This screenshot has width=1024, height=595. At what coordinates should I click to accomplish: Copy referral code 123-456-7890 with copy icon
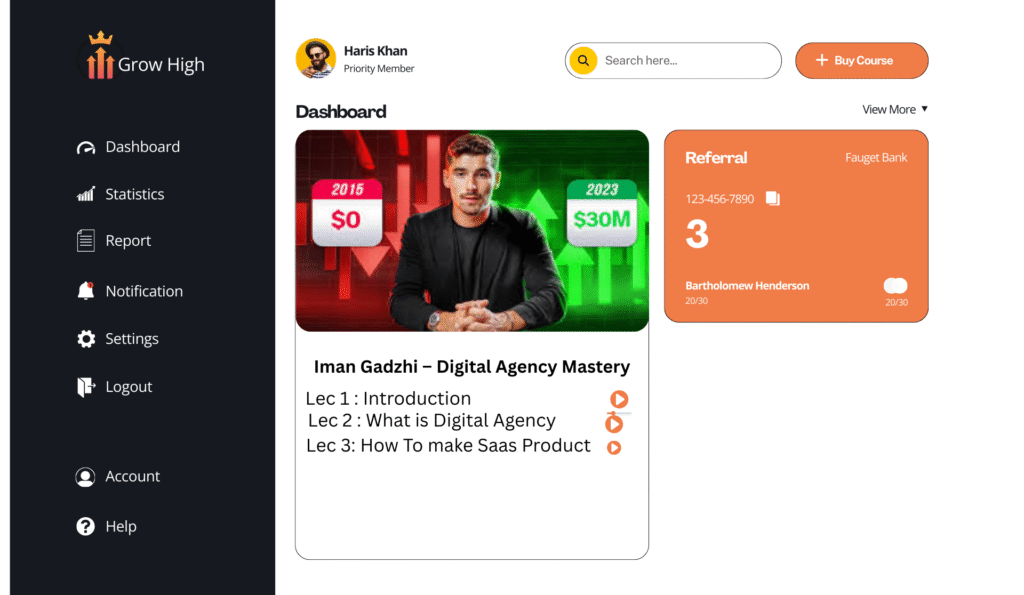(773, 198)
